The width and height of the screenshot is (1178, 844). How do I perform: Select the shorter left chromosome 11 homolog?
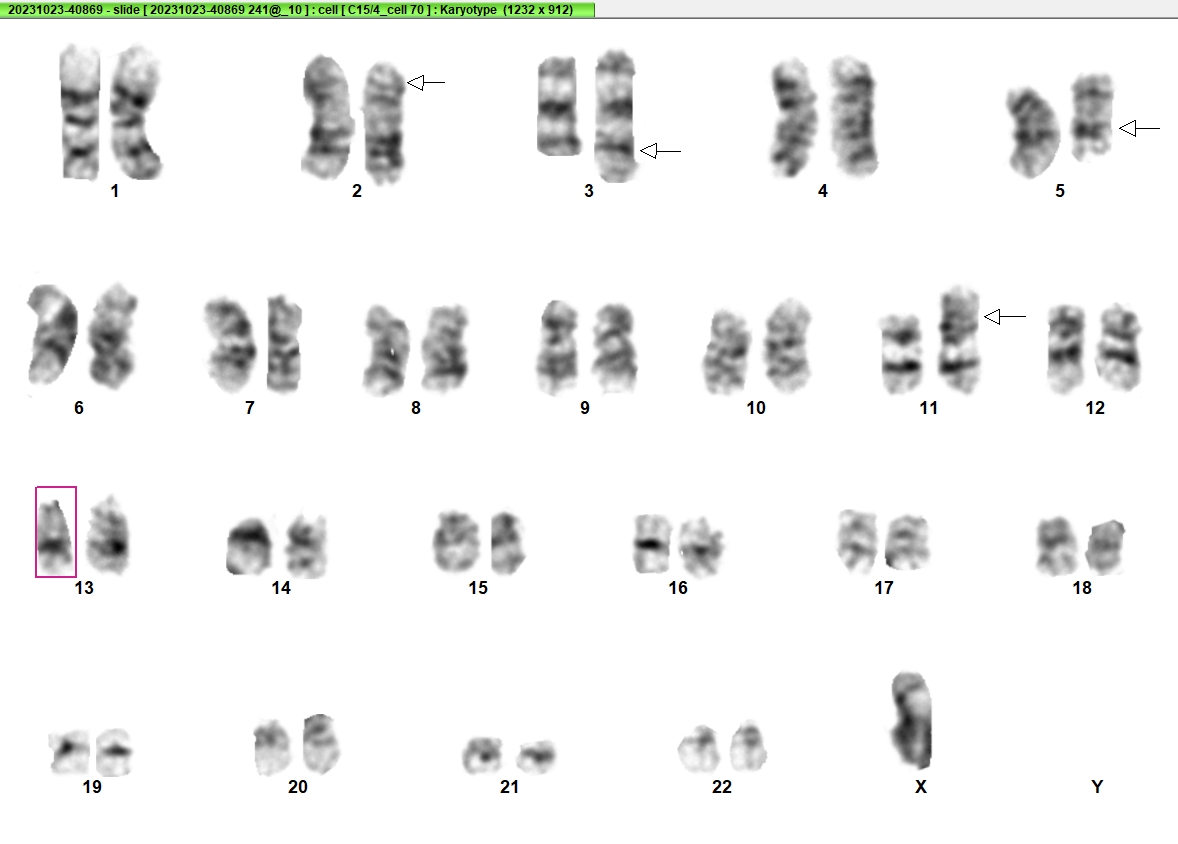[x=902, y=353]
